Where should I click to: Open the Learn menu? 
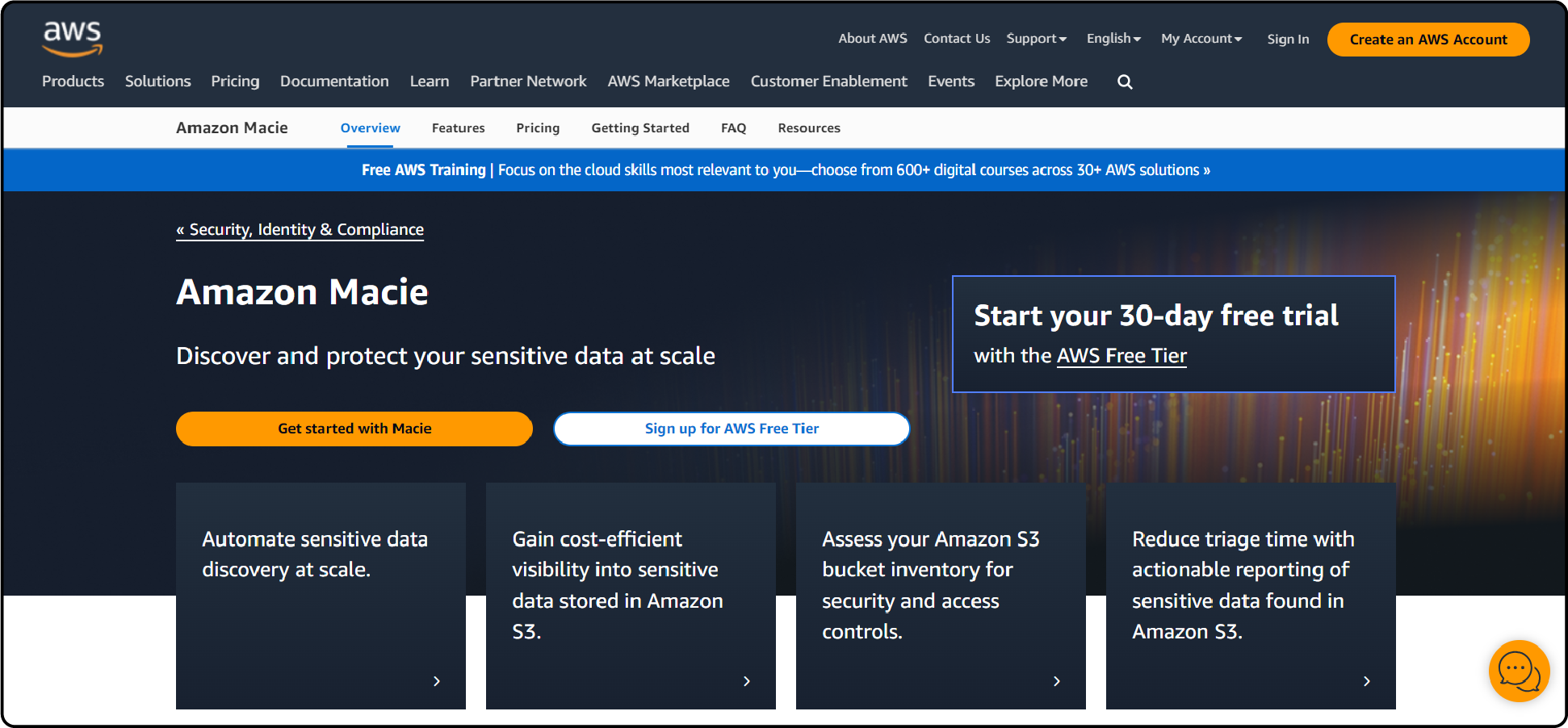tap(430, 82)
